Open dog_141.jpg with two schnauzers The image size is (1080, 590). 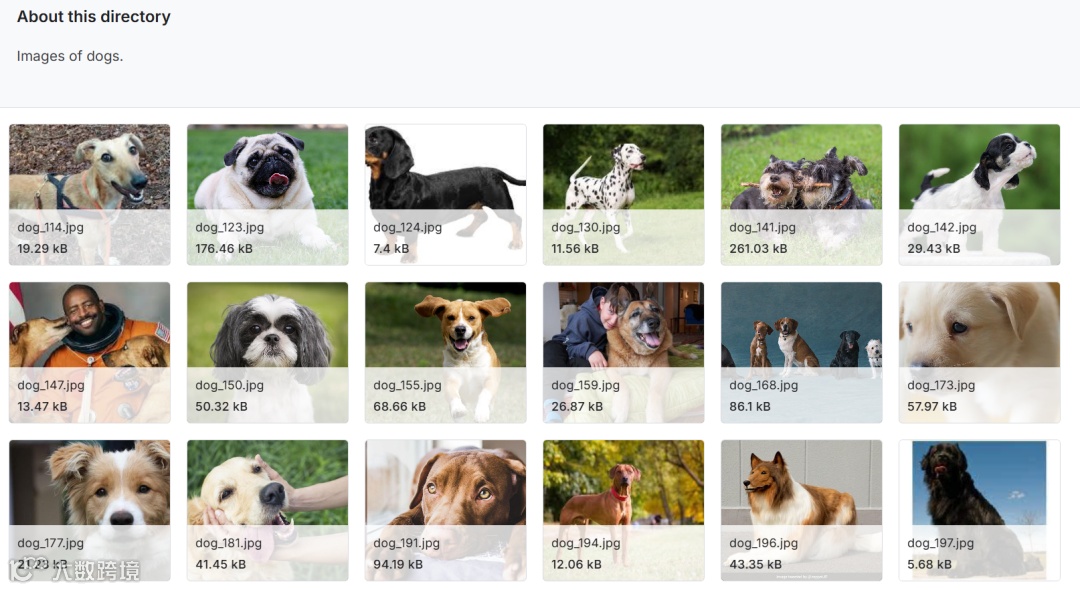point(801,195)
